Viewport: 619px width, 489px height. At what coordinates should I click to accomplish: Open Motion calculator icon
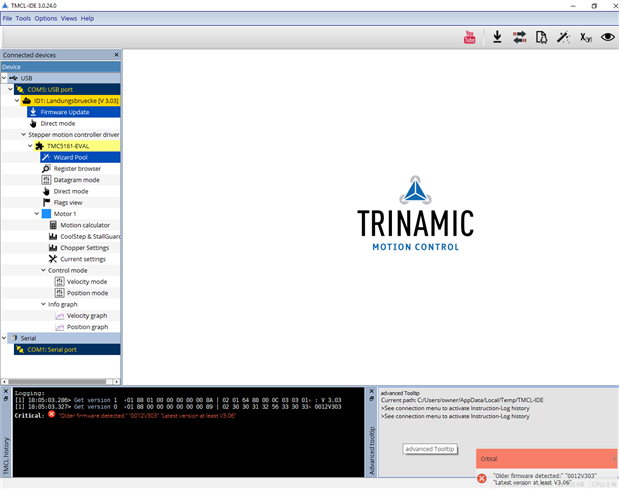point(53,225)
